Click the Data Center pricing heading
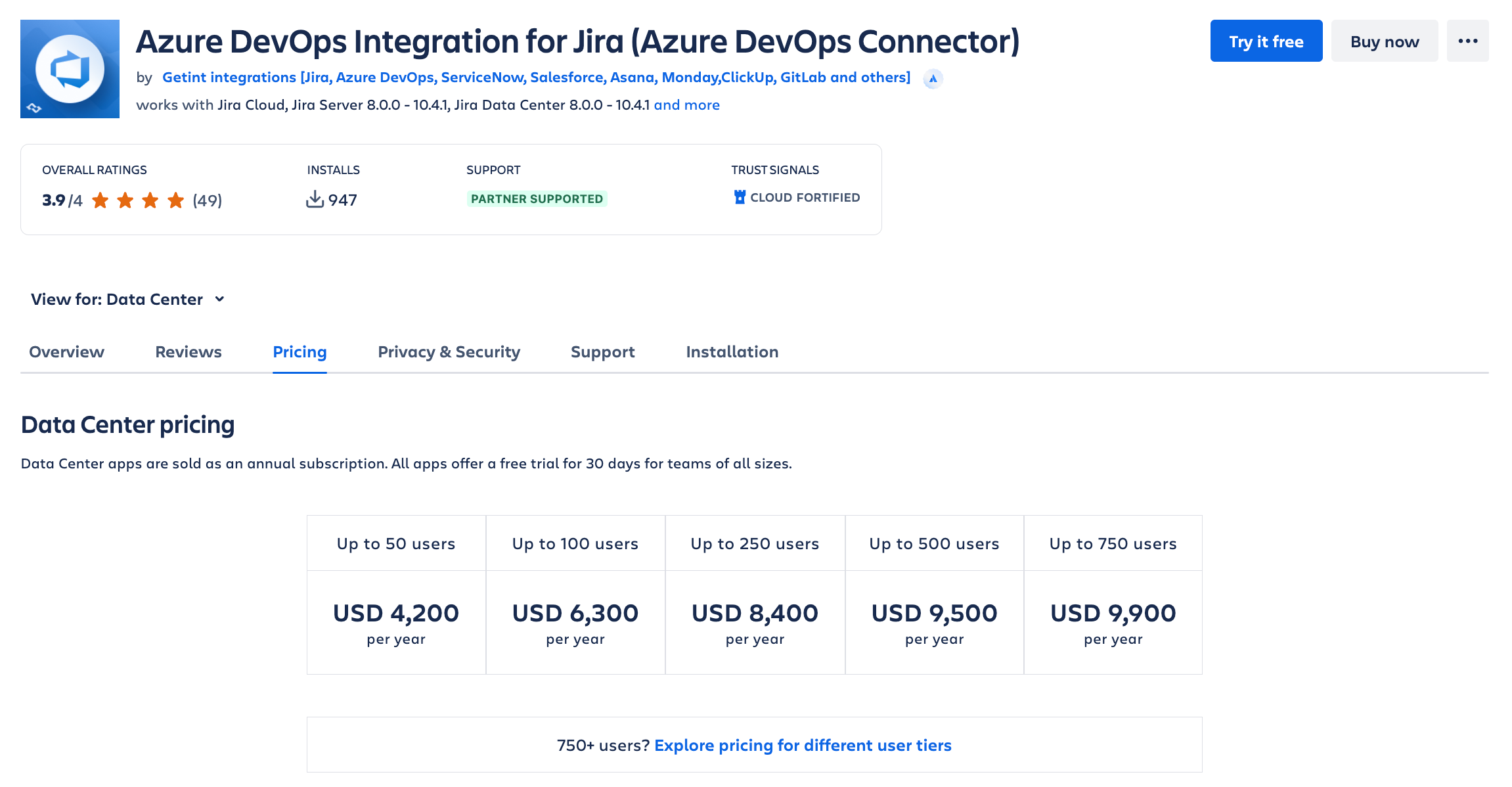Image resolution: width=1512 pixels, height=787 pixels. [127, 425]
